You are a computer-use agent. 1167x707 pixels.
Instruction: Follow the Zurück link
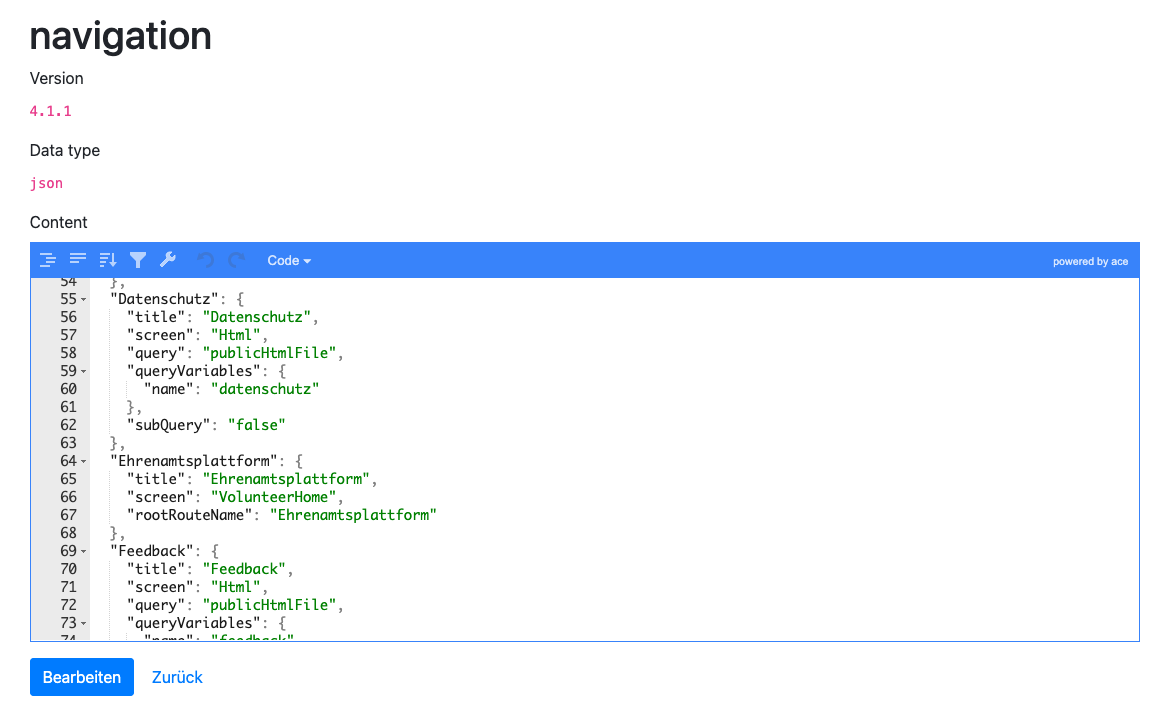pos(177,677)
